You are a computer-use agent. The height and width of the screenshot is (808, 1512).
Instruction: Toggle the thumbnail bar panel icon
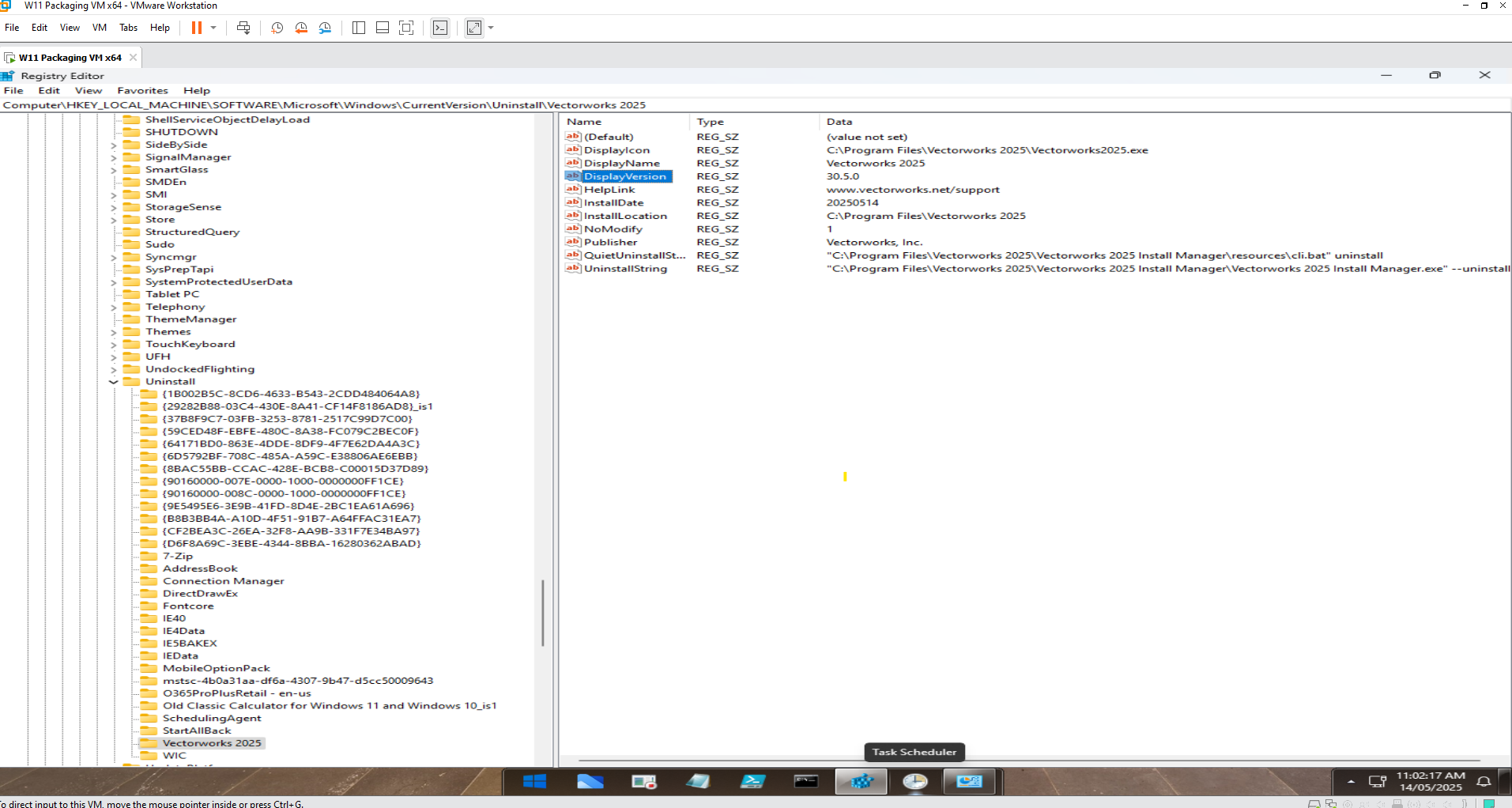(x=383, y=28)
